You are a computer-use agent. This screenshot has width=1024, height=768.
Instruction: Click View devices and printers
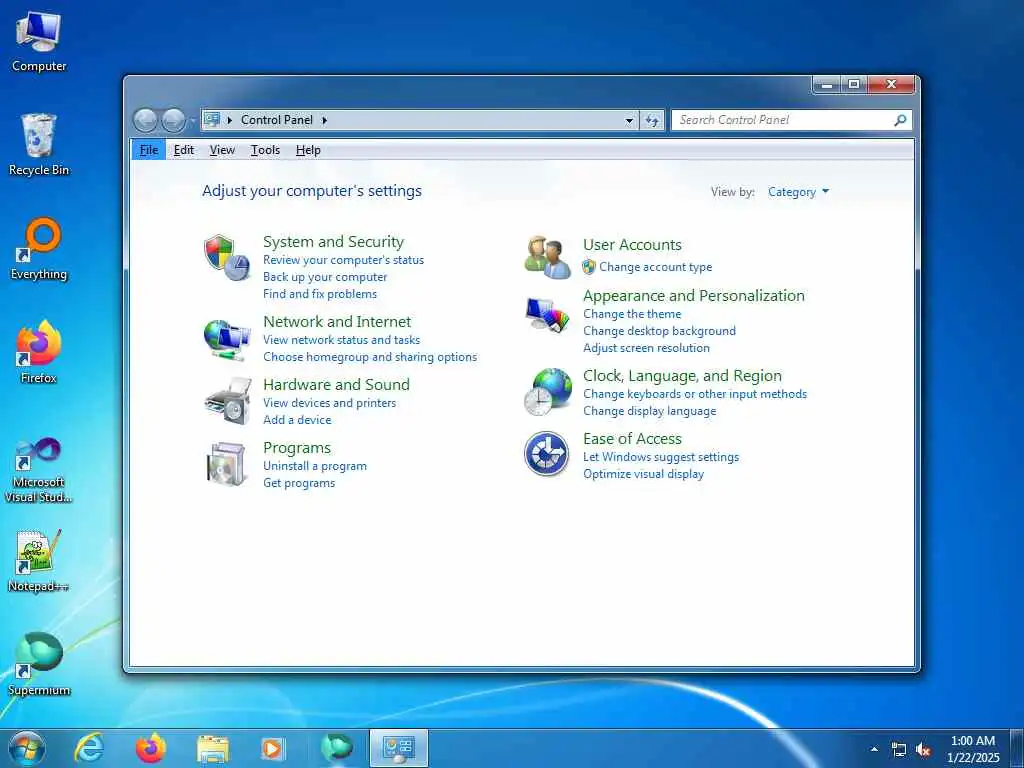pyautogui.click(x=329, y=403)
